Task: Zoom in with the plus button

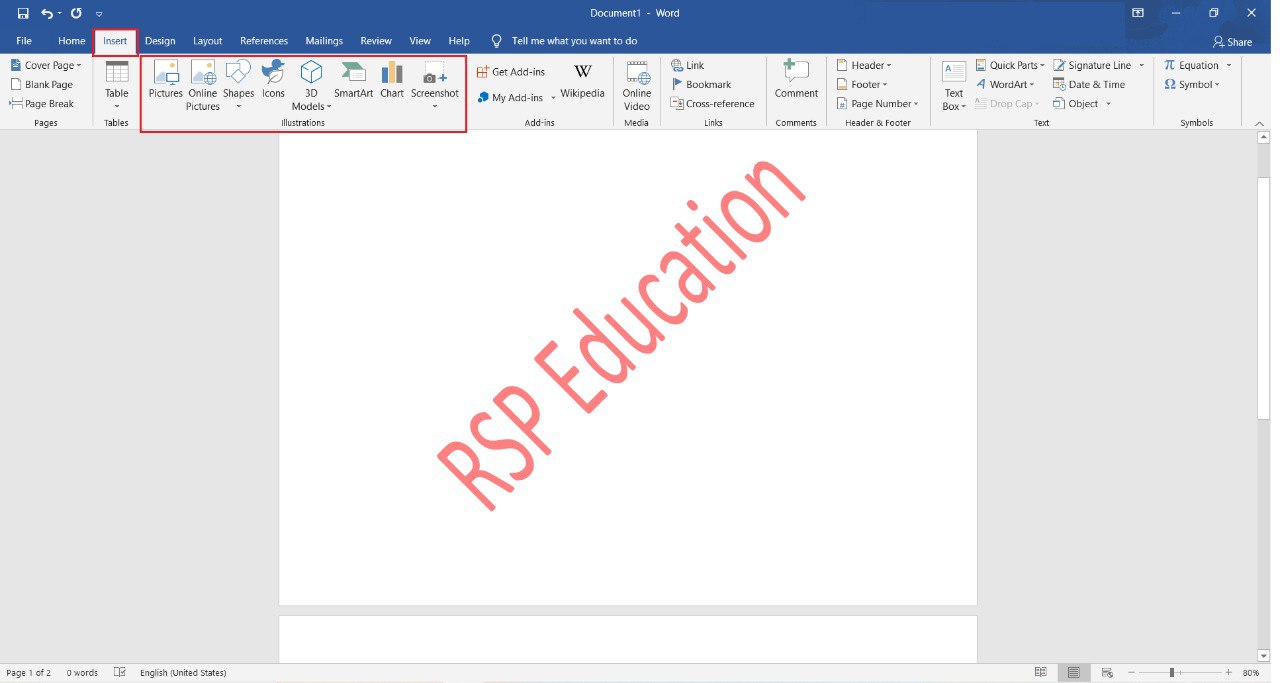Action: 1228,673
